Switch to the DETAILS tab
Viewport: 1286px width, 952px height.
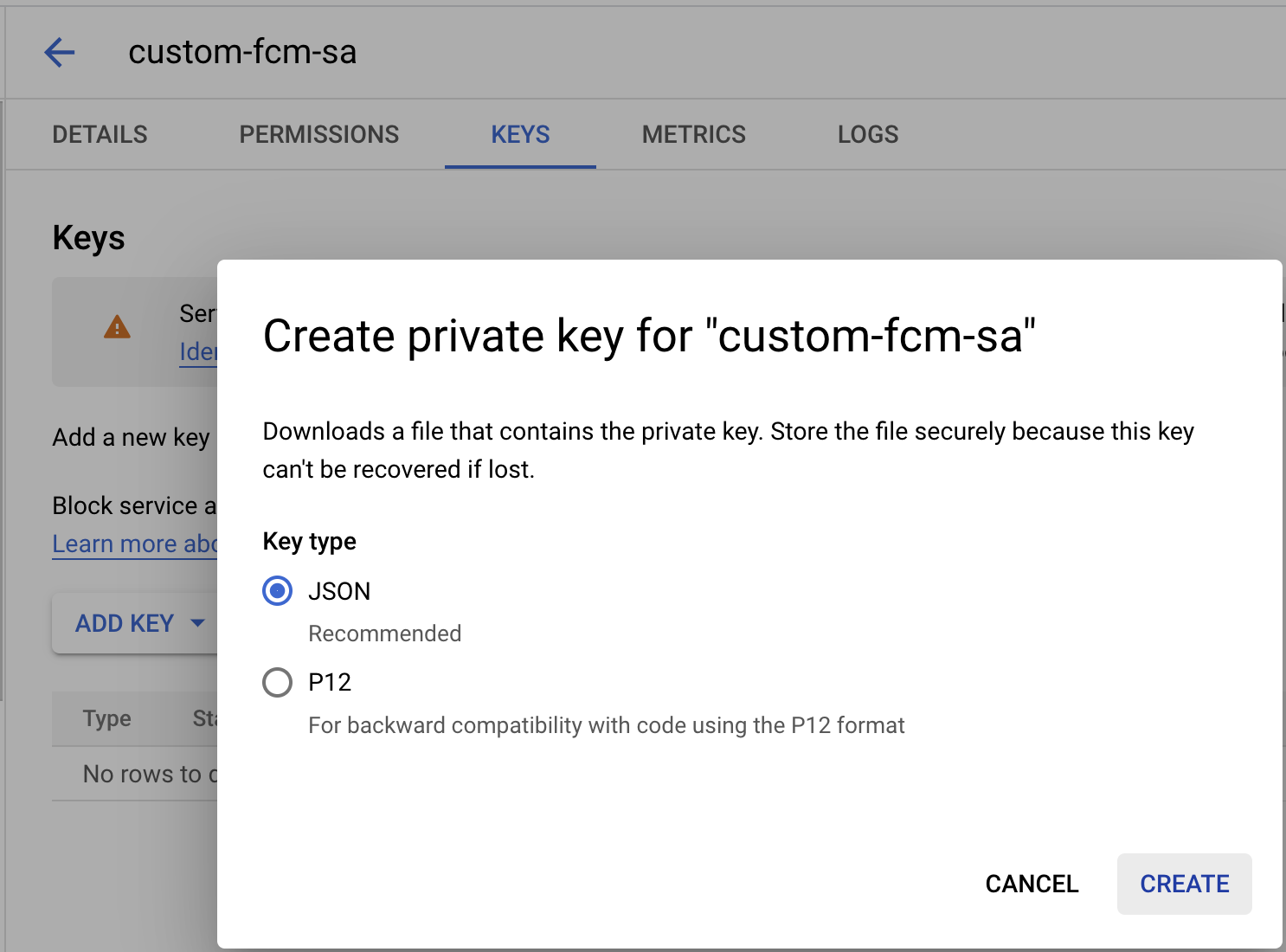pos(100,135)
